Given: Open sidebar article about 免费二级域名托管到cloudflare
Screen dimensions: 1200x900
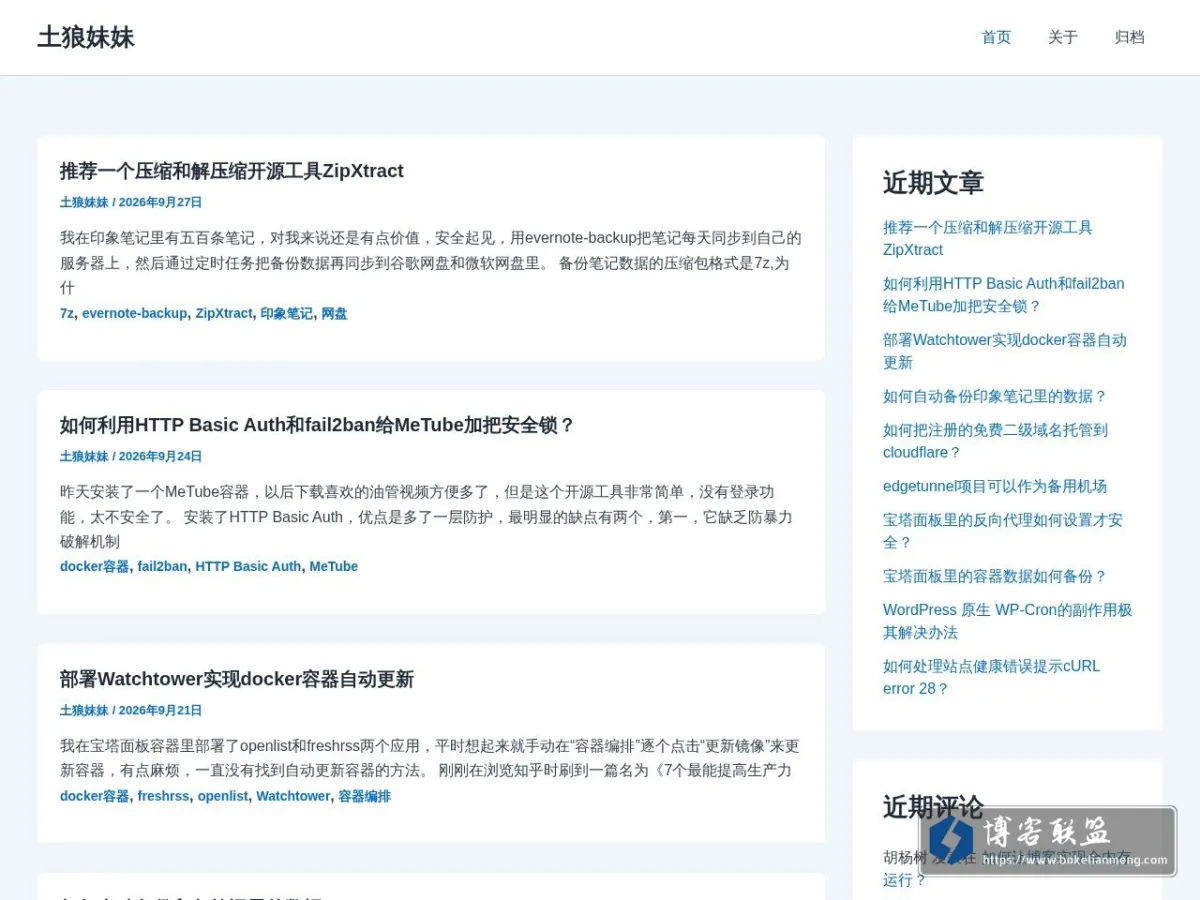Looking at the screenshot, I should 995,441.
